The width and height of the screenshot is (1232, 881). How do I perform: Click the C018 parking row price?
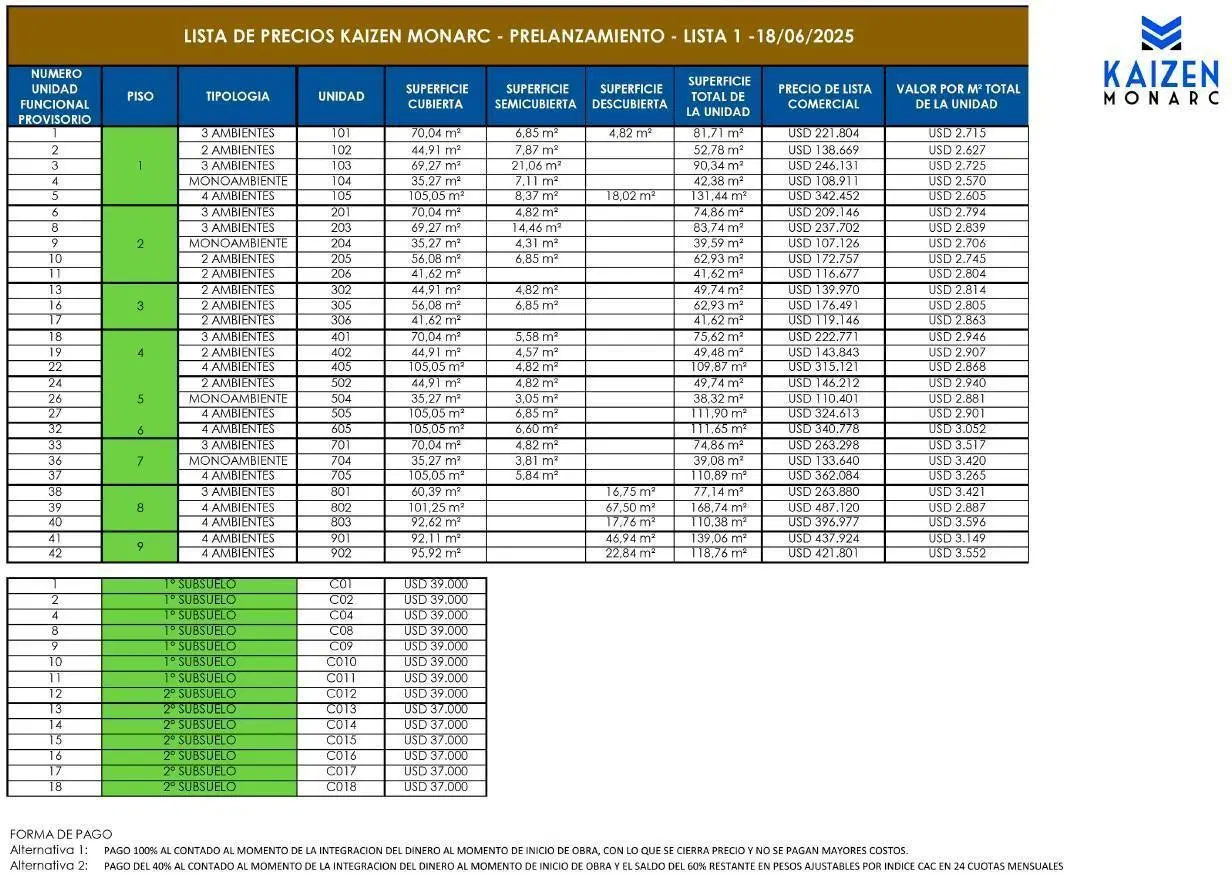pyautogui.click(x=436, y=787)
